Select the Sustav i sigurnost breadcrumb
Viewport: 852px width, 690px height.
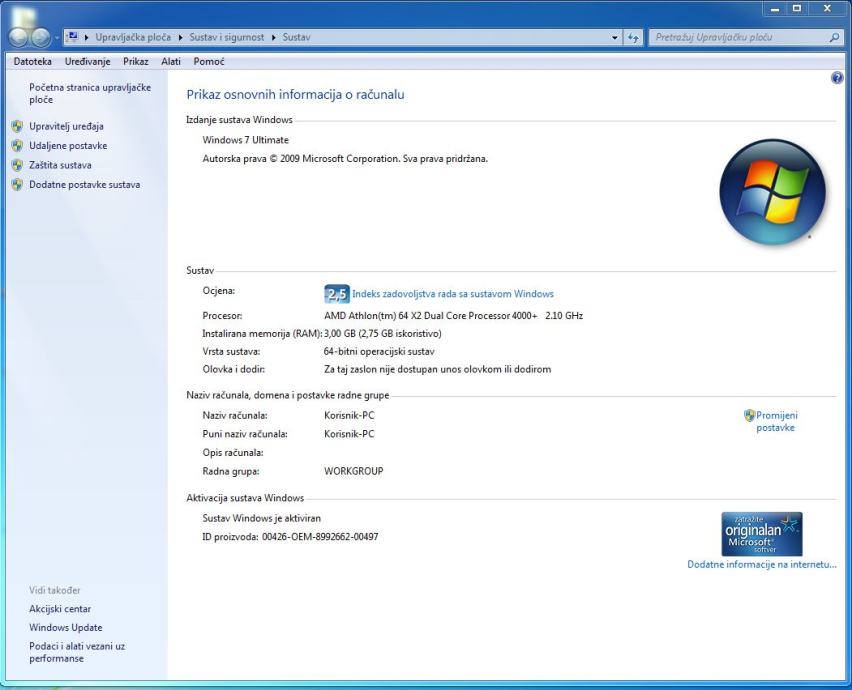[227, 37]
